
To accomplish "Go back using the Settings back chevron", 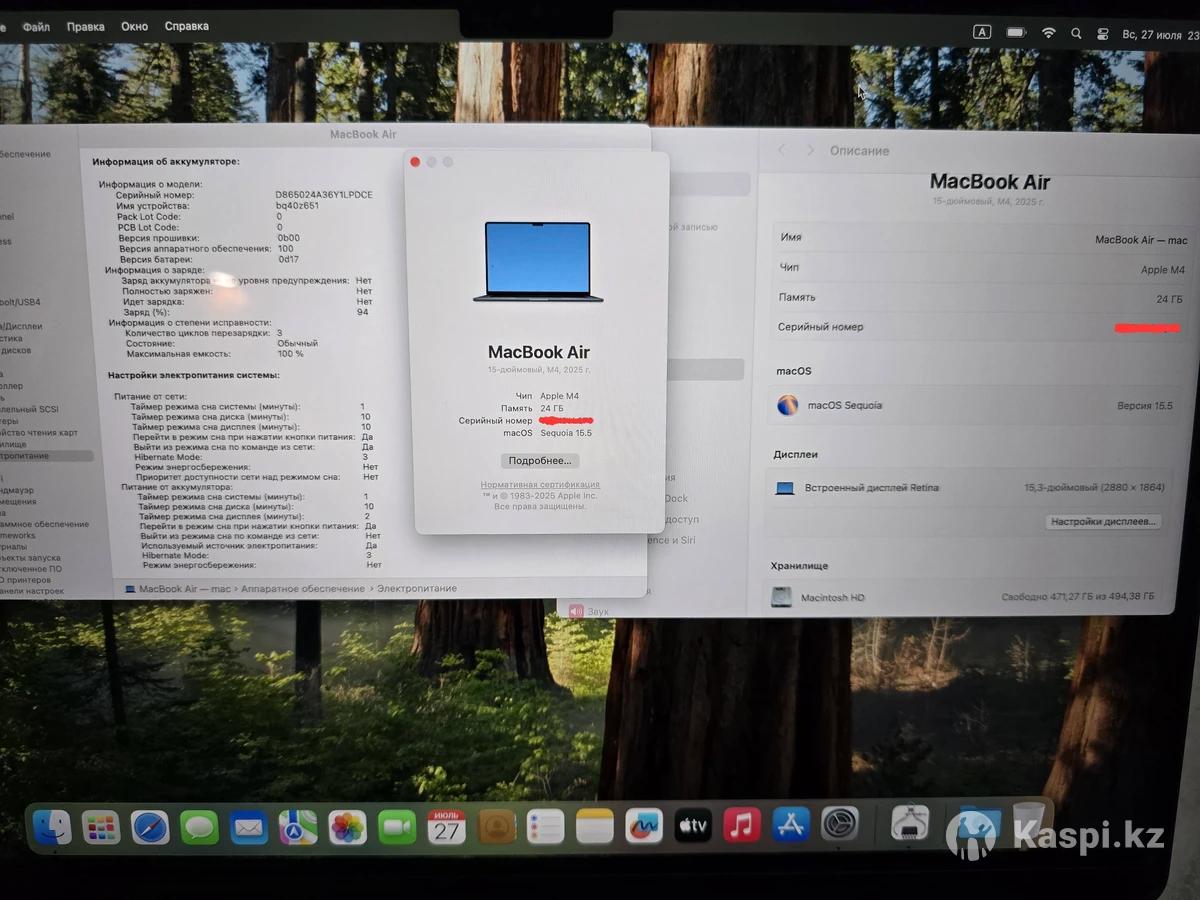I will 782,150.
